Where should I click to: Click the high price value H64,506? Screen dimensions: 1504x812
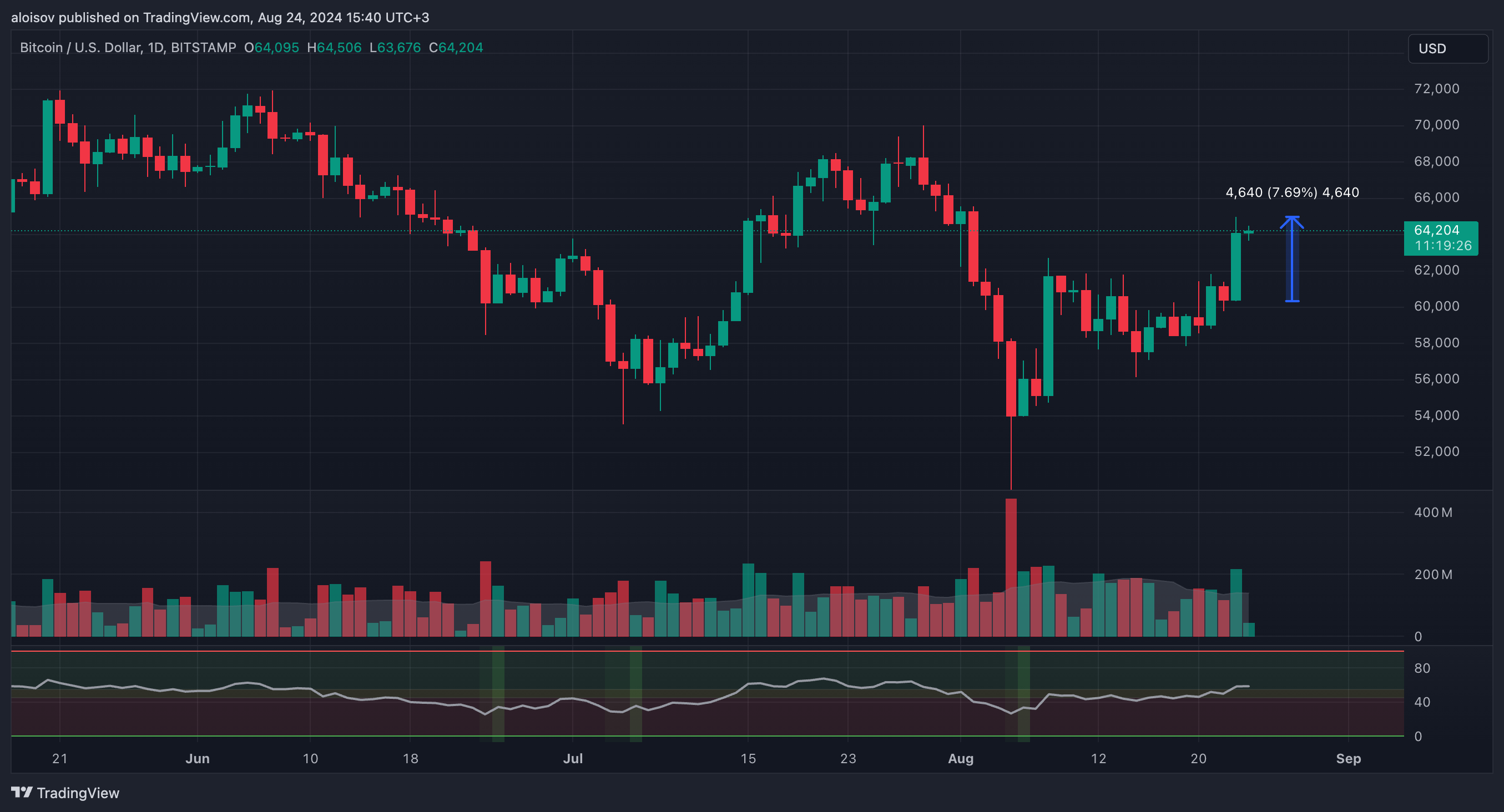(x=334, y=47)
